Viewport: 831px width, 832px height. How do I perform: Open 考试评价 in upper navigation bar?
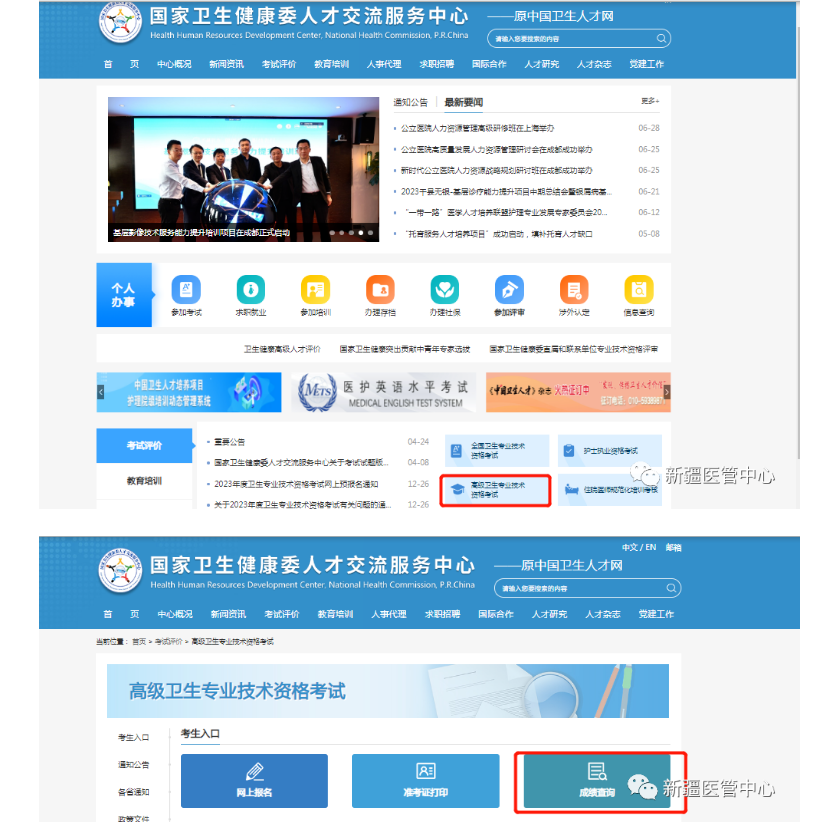pyautogui.click(x=279, y=64)
